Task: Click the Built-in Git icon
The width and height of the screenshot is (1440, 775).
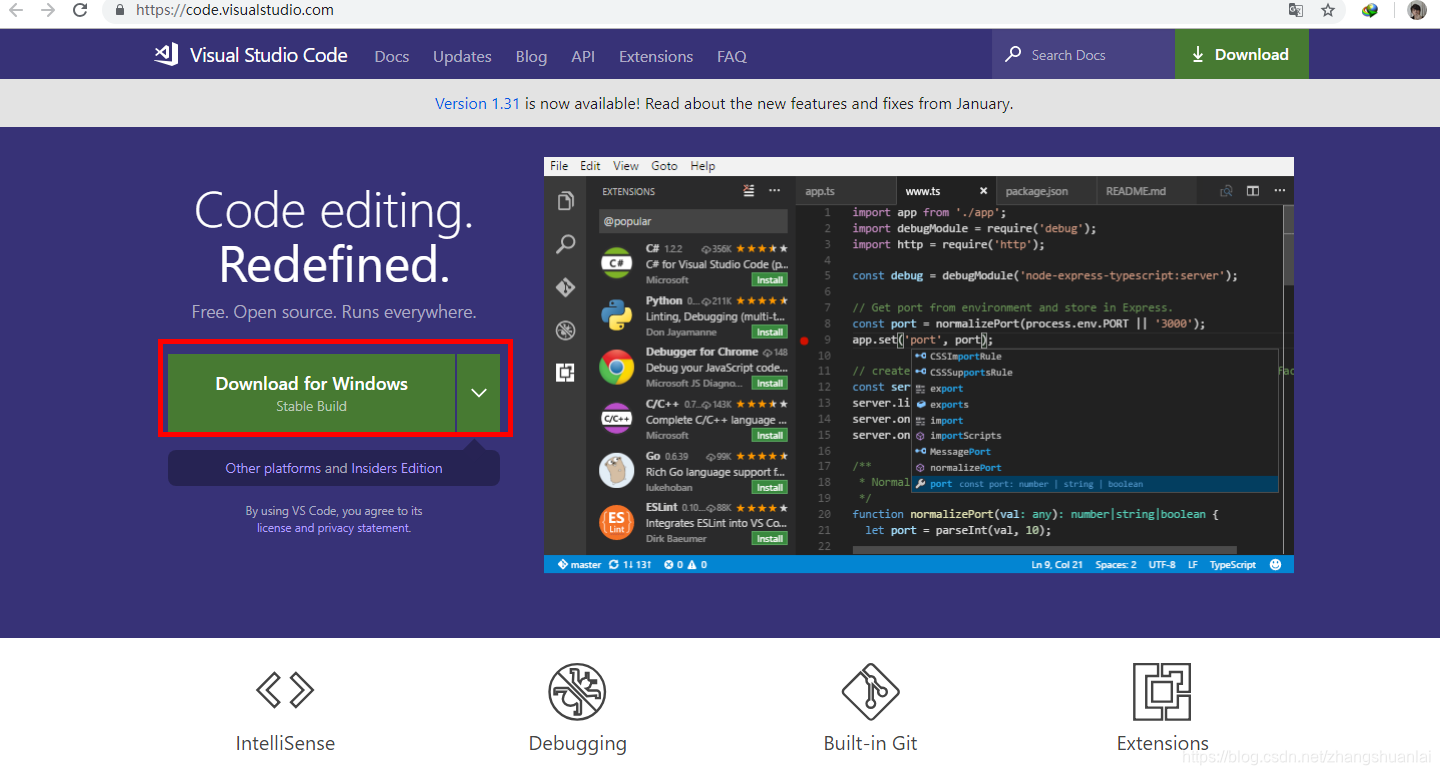Action: tap(870, 691)
